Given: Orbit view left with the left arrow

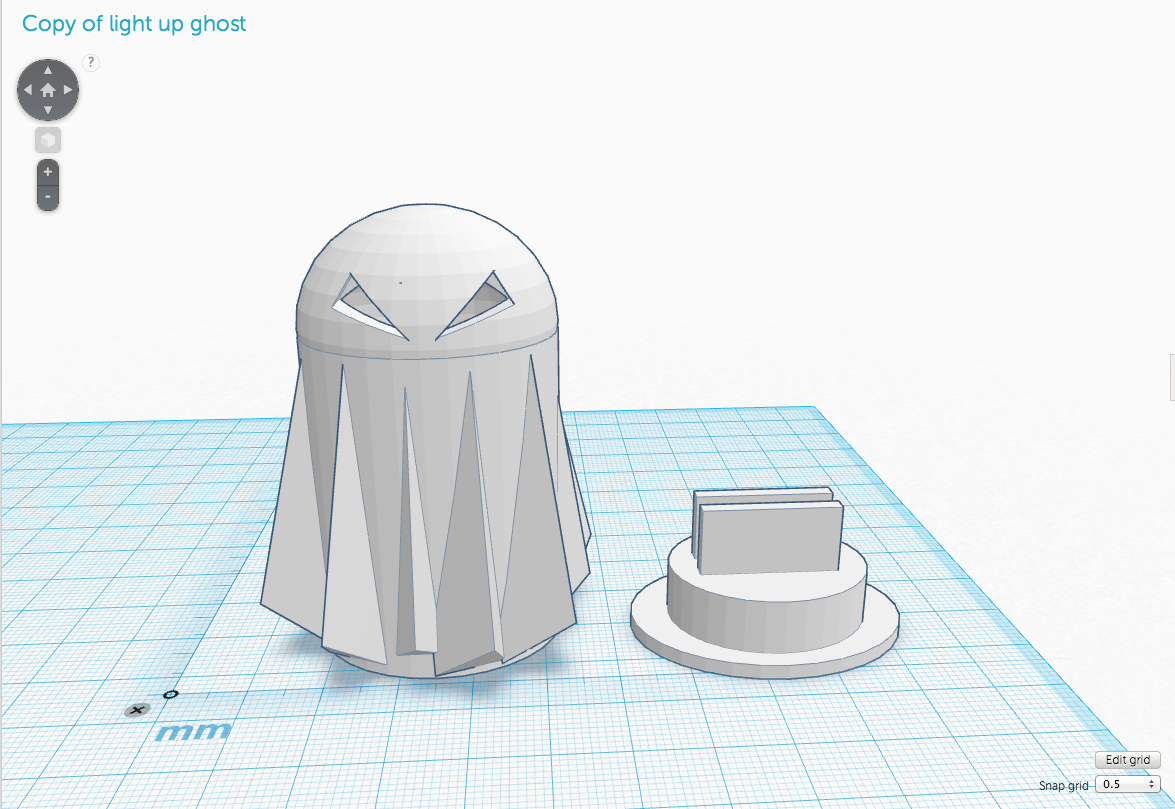Looking at the screenshot, I should (x=28, y=90).
